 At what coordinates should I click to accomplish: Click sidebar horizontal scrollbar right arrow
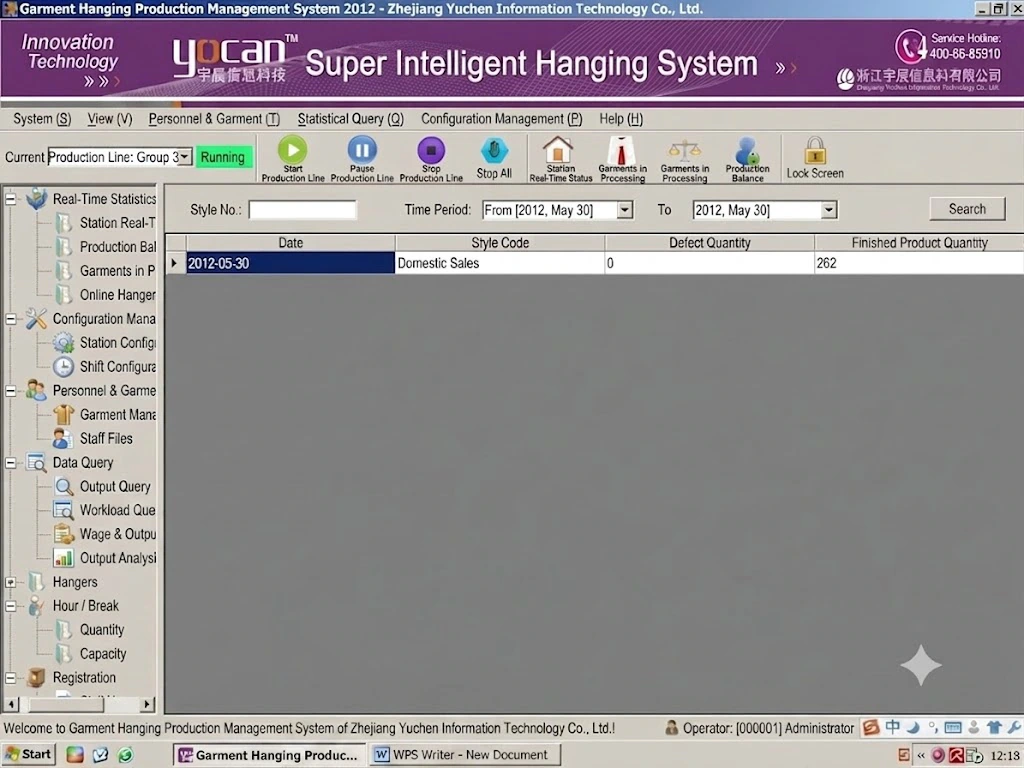point(147,704)
